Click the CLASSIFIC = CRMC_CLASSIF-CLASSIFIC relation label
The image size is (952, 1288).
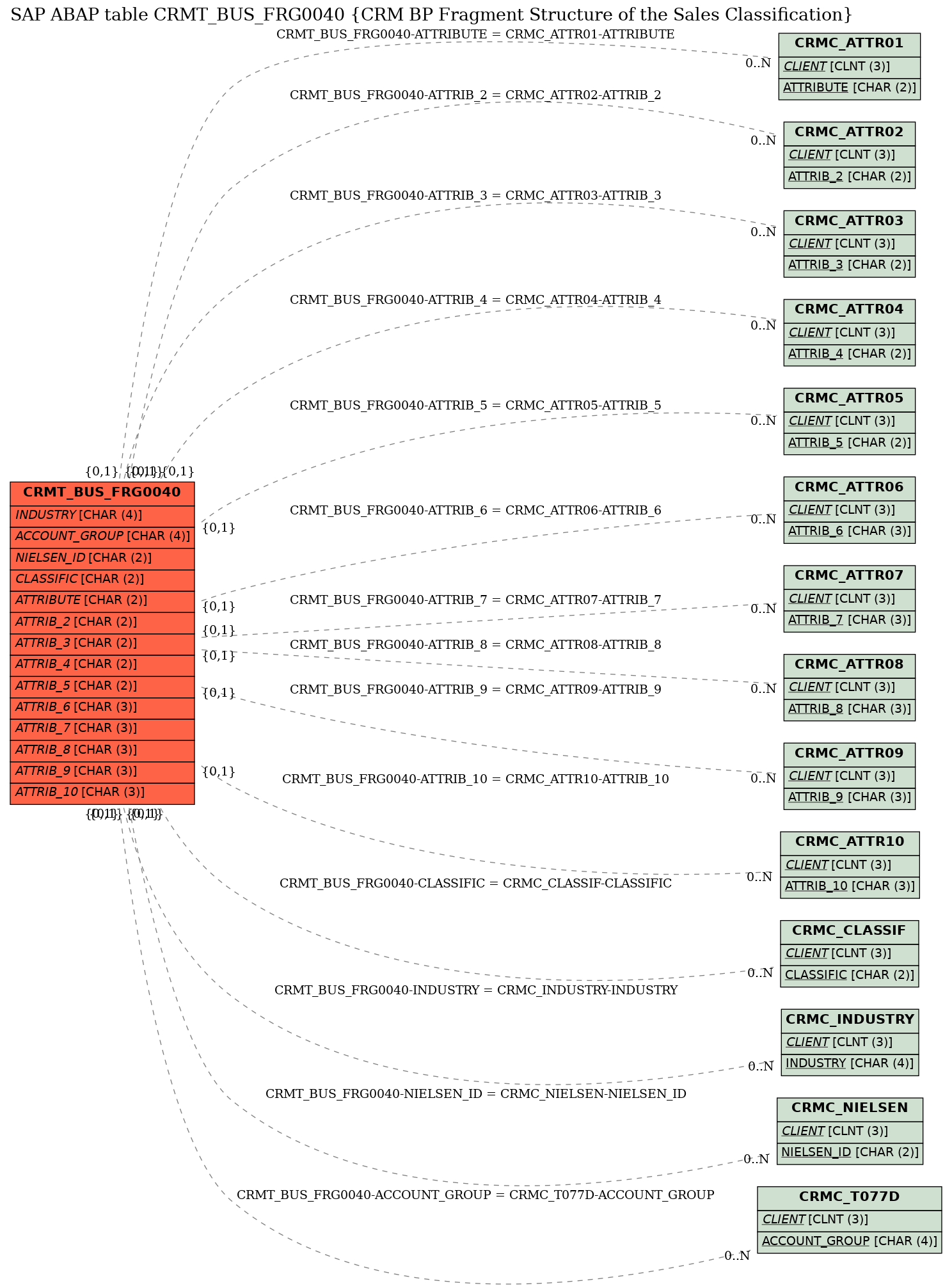tap(475, 884)
